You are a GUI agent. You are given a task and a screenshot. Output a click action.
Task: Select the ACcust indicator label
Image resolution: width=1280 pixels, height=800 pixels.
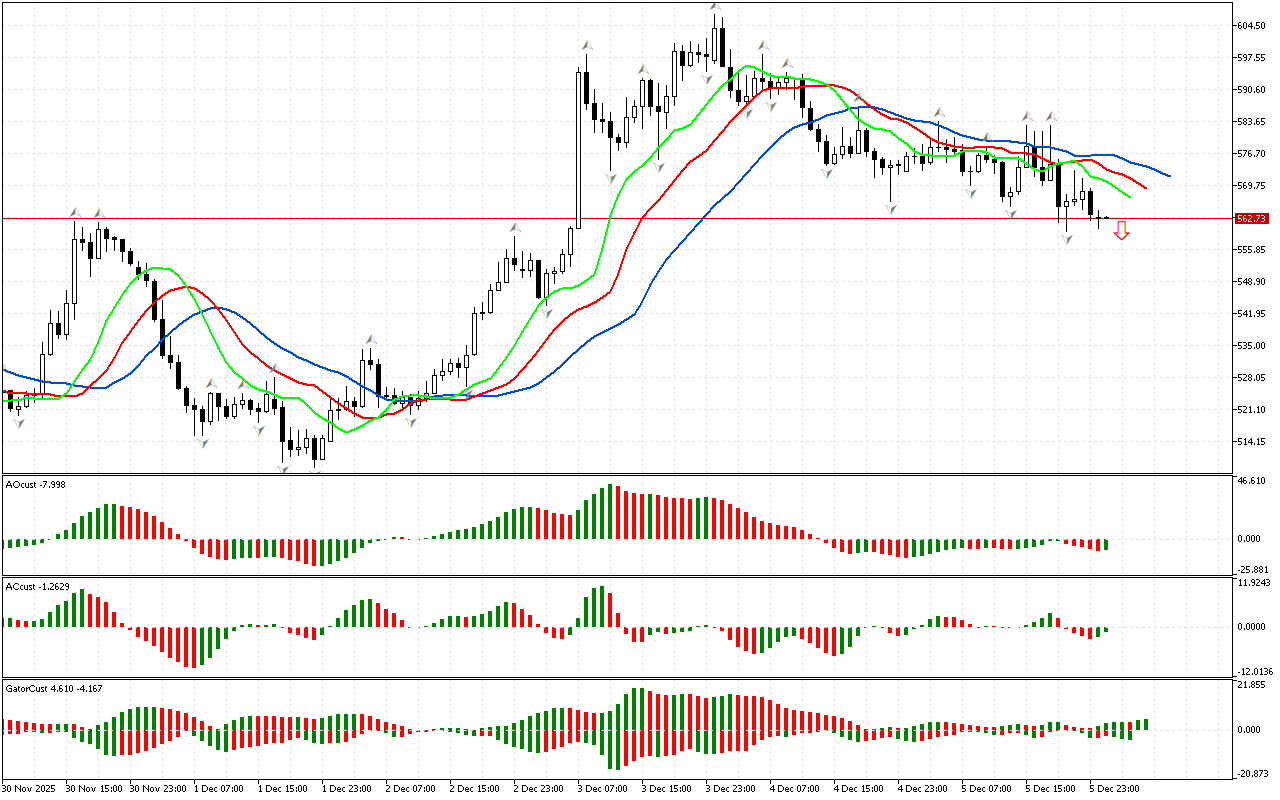(x=38, y=586)
